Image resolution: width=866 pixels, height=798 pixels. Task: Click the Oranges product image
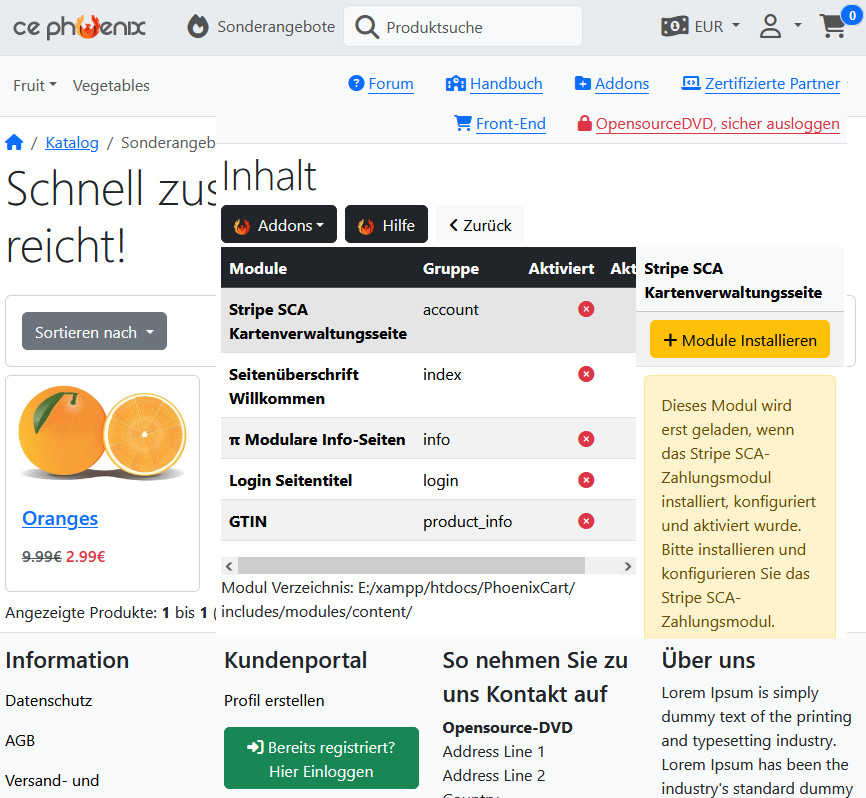coord(102,432)
